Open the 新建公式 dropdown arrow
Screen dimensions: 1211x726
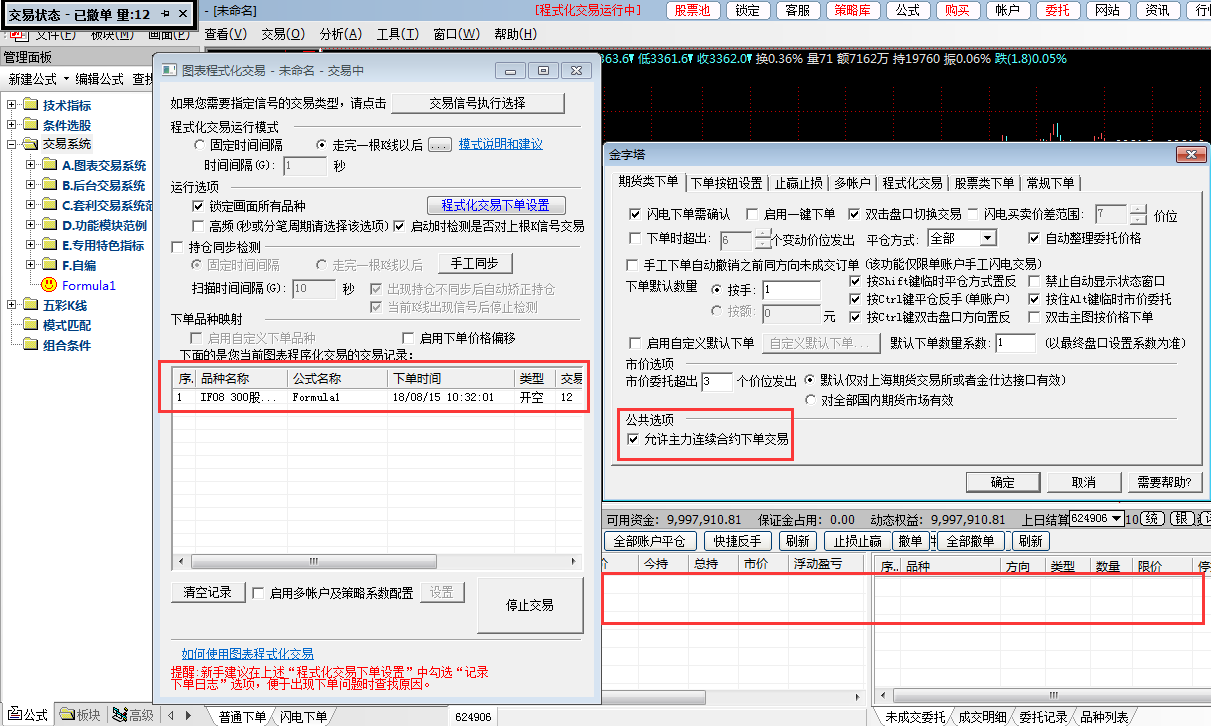66,79
